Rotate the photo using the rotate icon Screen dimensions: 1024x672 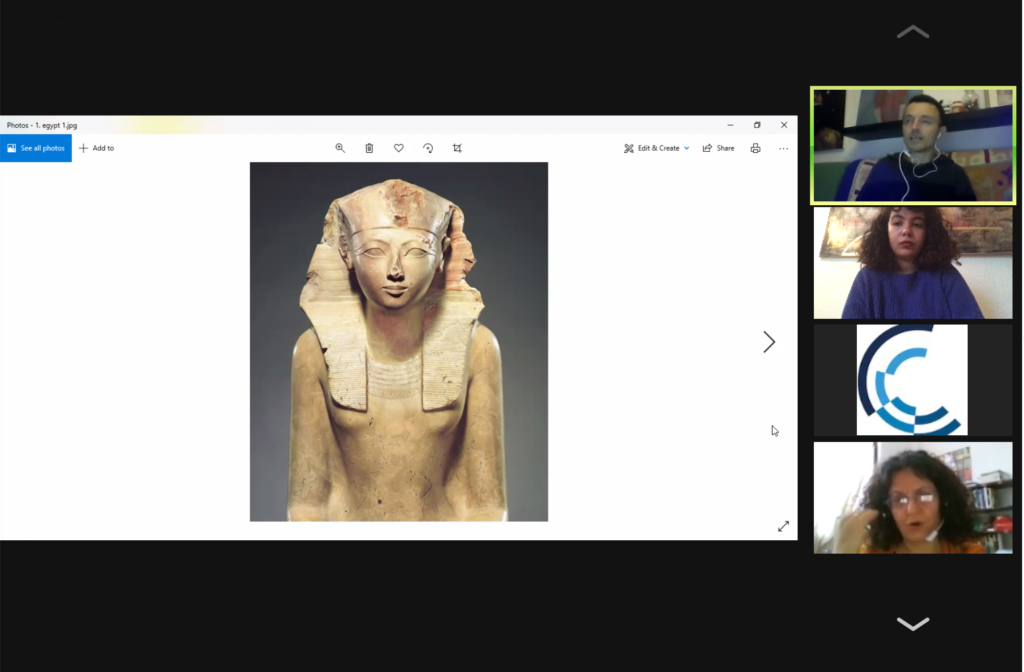pyautogui.click(x=428, y=148)
